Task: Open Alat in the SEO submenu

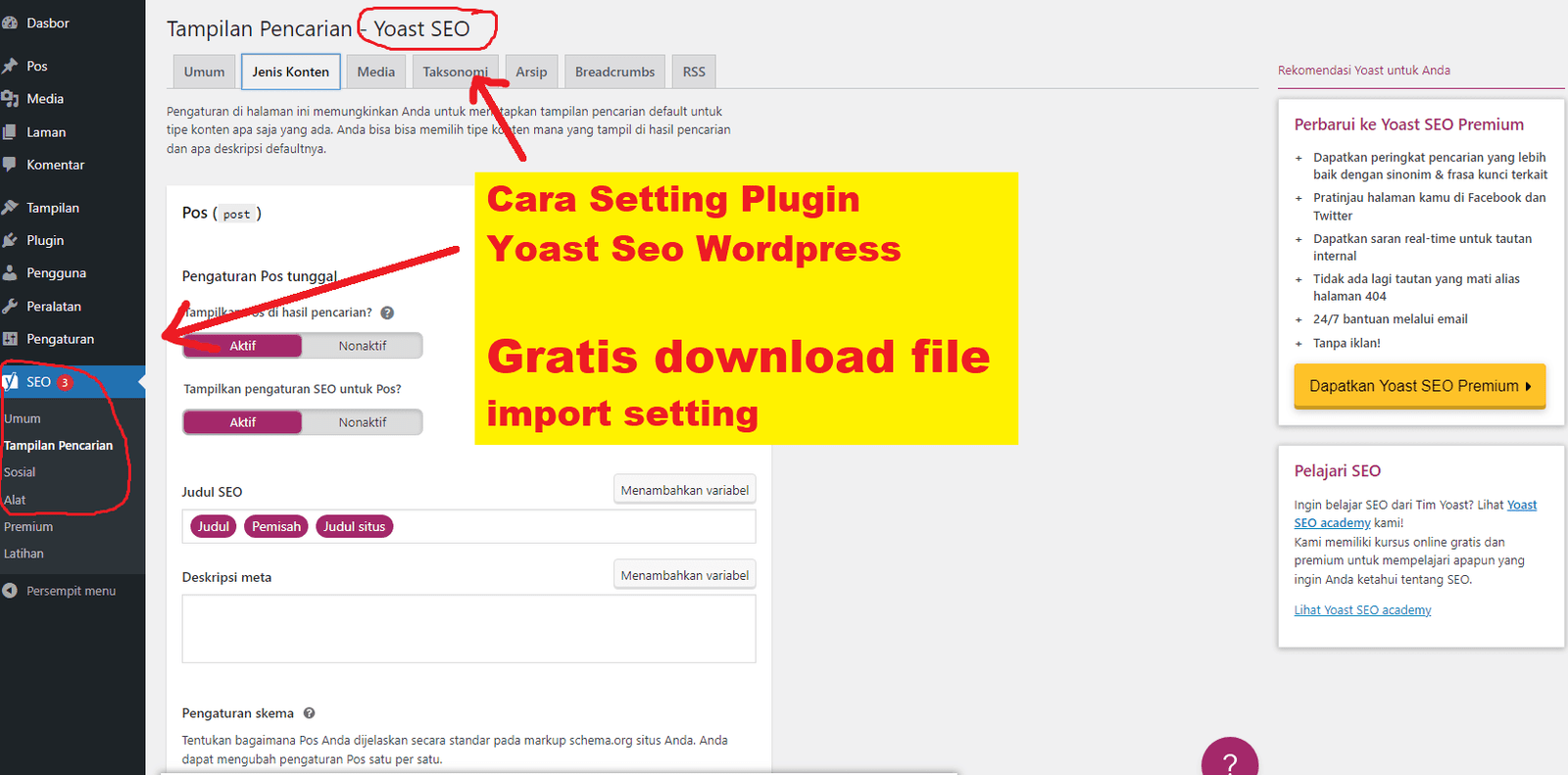Action: pyautogui.click(x=15, y=500)
